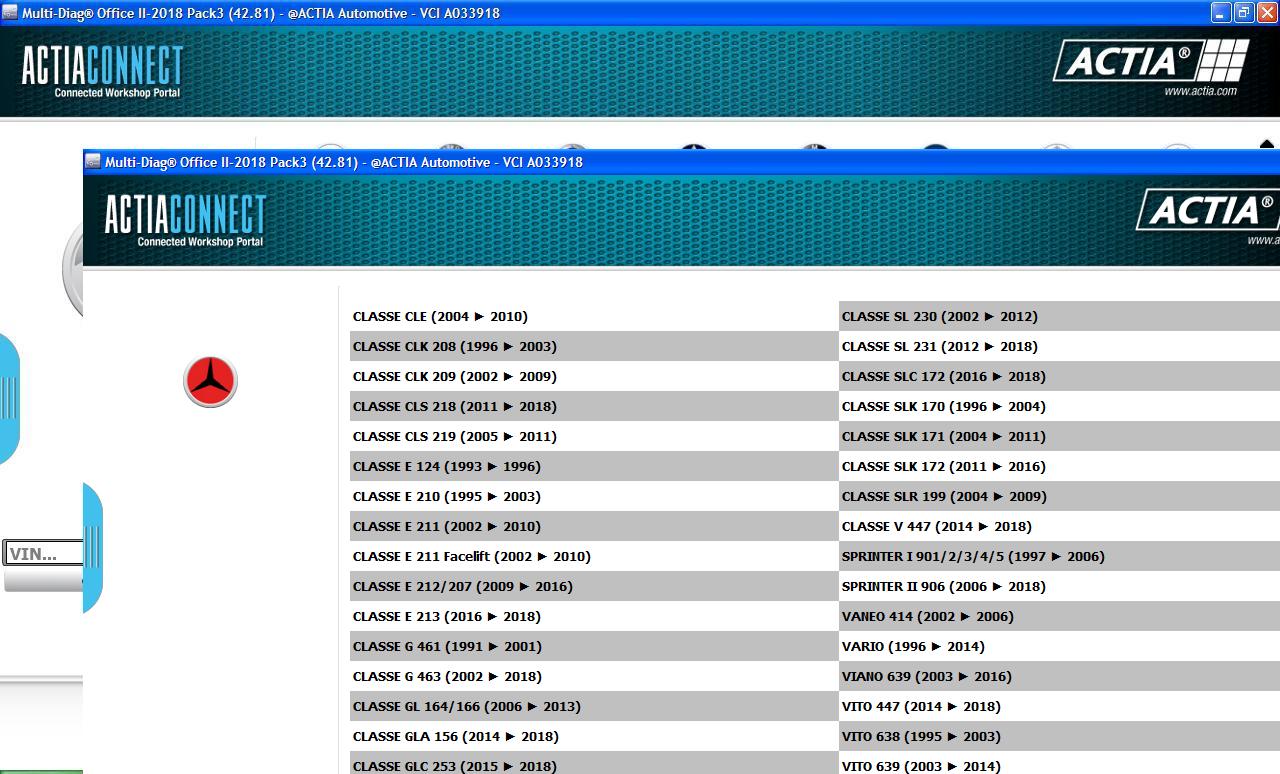
Task: Select CLASSE SLK 170 (1996 ► 2004)
Action: [x=1060, y=406]
